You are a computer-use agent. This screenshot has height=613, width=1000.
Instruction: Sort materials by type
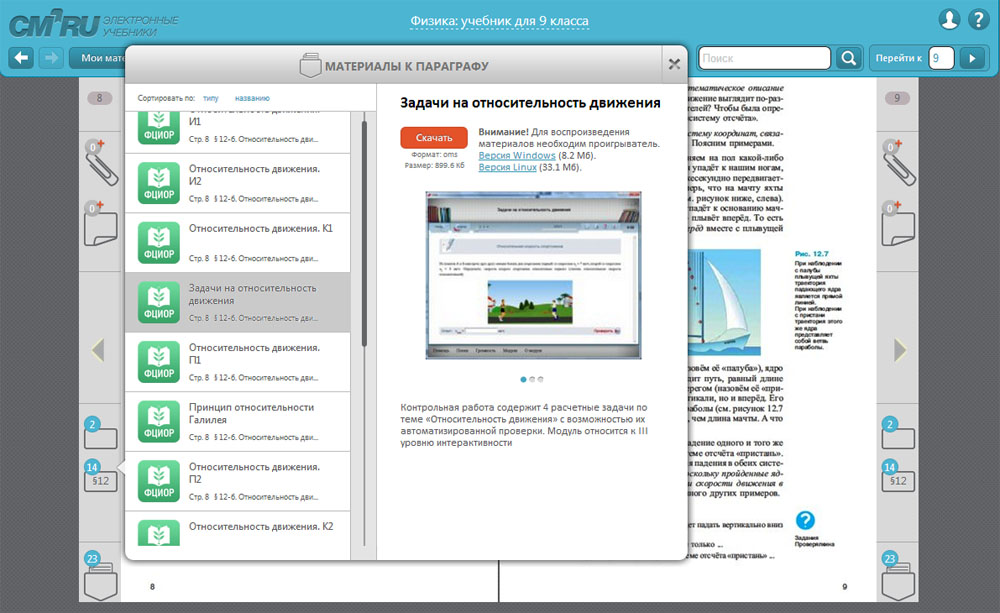[210, 98]
